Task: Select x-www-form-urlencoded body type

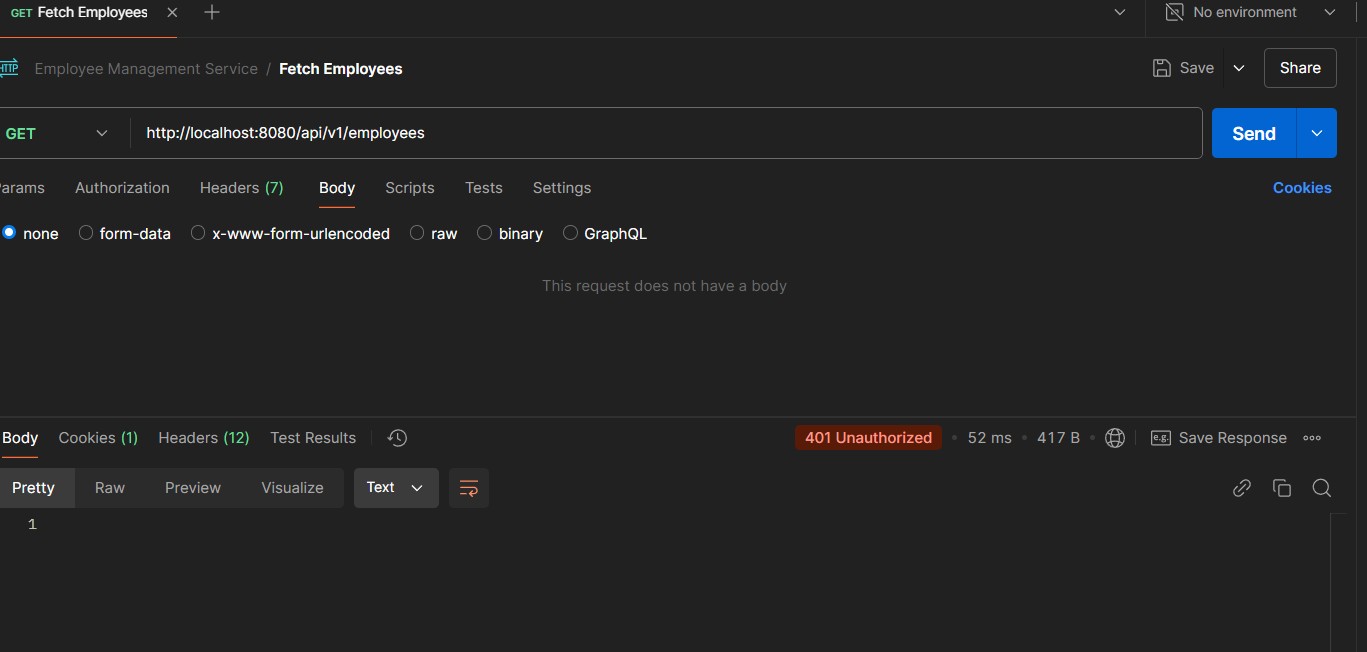Action: pyautogui.click(x=198, y=232)
